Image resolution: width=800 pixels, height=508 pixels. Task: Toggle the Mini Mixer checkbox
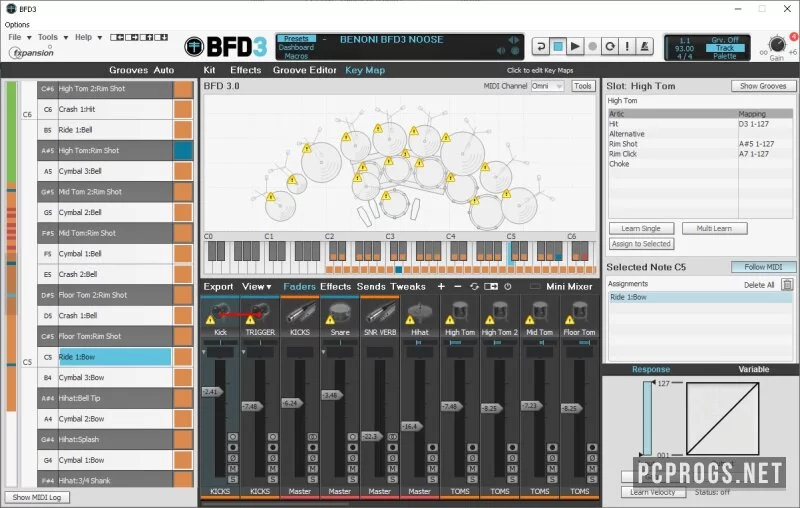pos(535,287)
